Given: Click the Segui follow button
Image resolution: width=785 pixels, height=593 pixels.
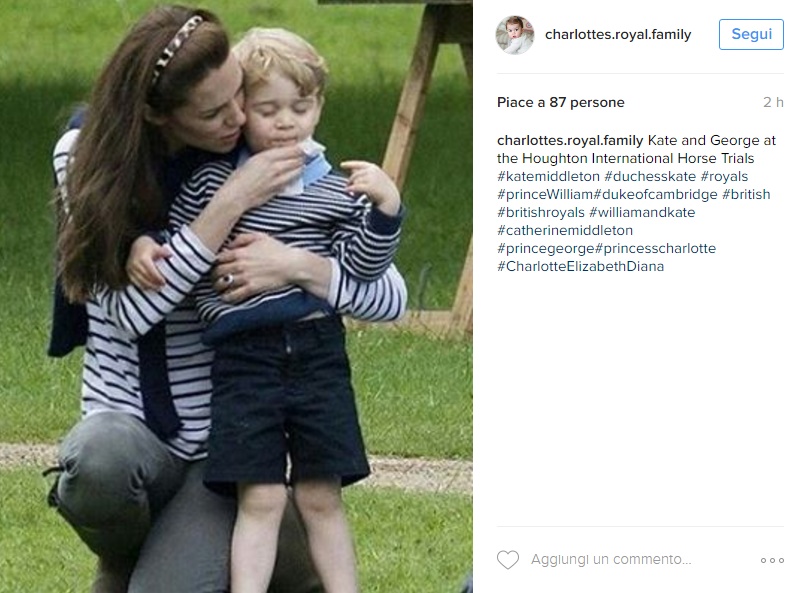Looking at the screenshot, I should pyautogui.click(x=751, y=34).
